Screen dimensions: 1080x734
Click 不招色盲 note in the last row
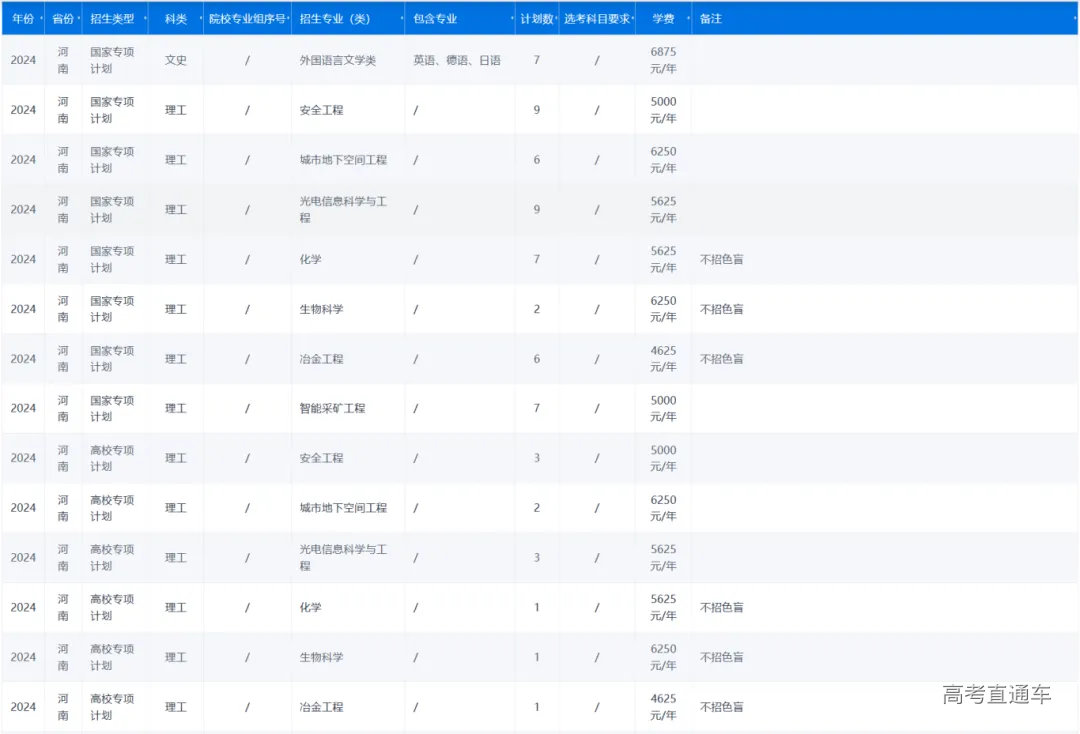[721, 707]
